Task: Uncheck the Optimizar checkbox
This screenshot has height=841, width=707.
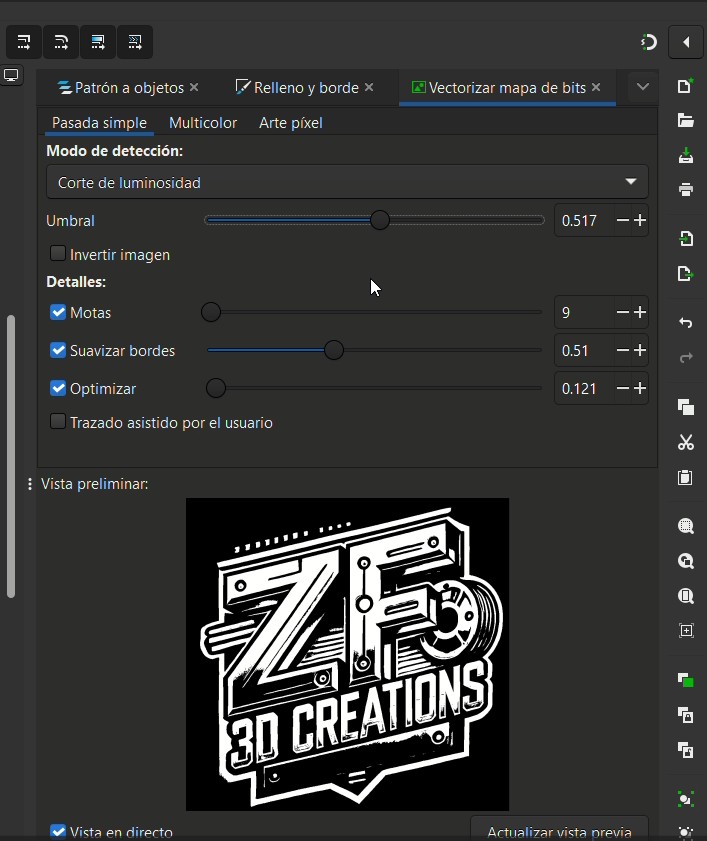Action: point(57,388)
